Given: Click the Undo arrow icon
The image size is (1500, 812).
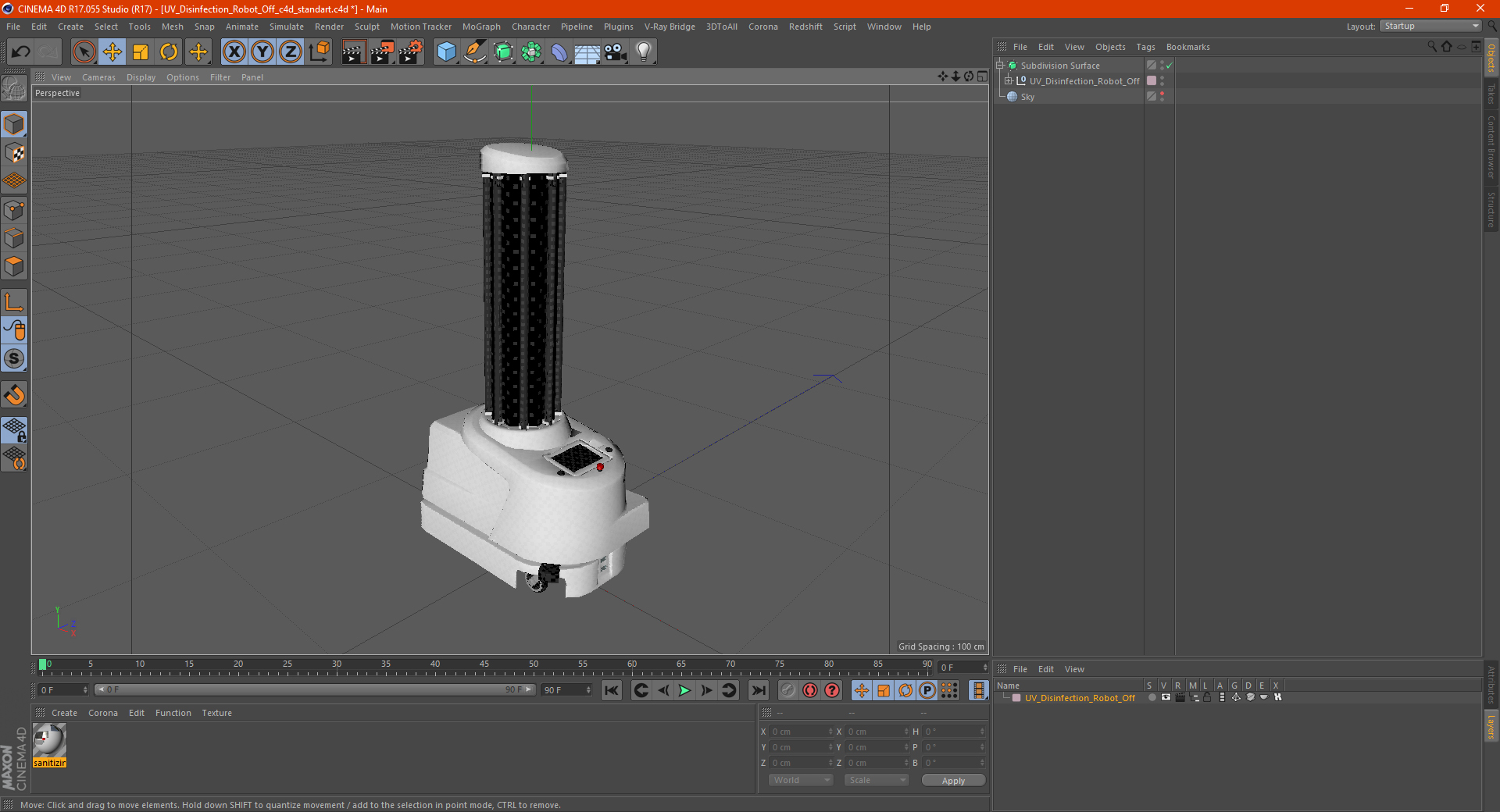Looking at the screenshot, I should click(20, 52).
